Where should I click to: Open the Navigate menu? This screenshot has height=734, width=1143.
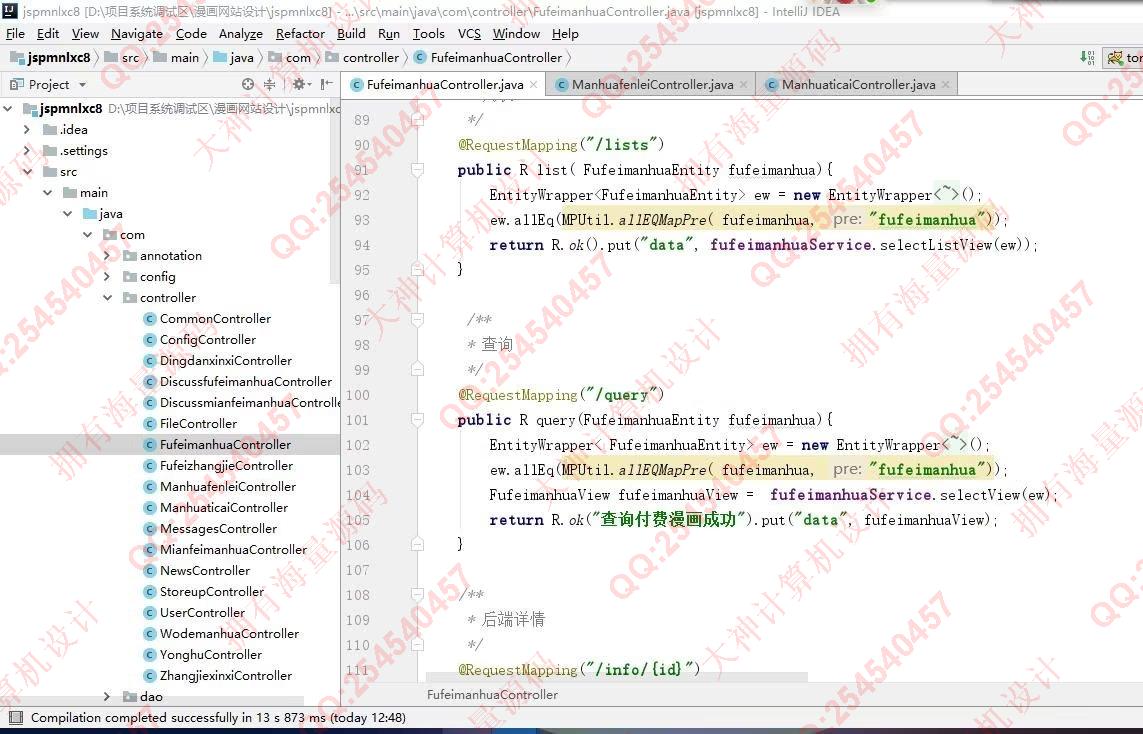pos(137,34)
